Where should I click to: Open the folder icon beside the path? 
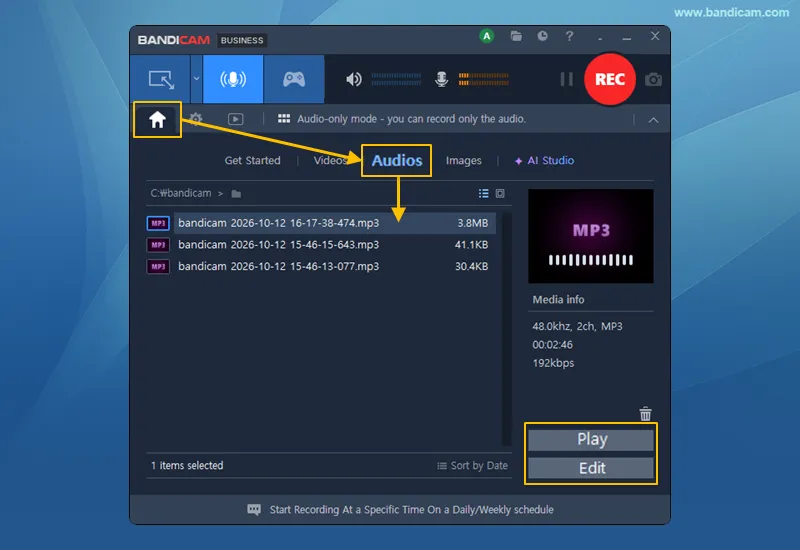click(236, 194)
